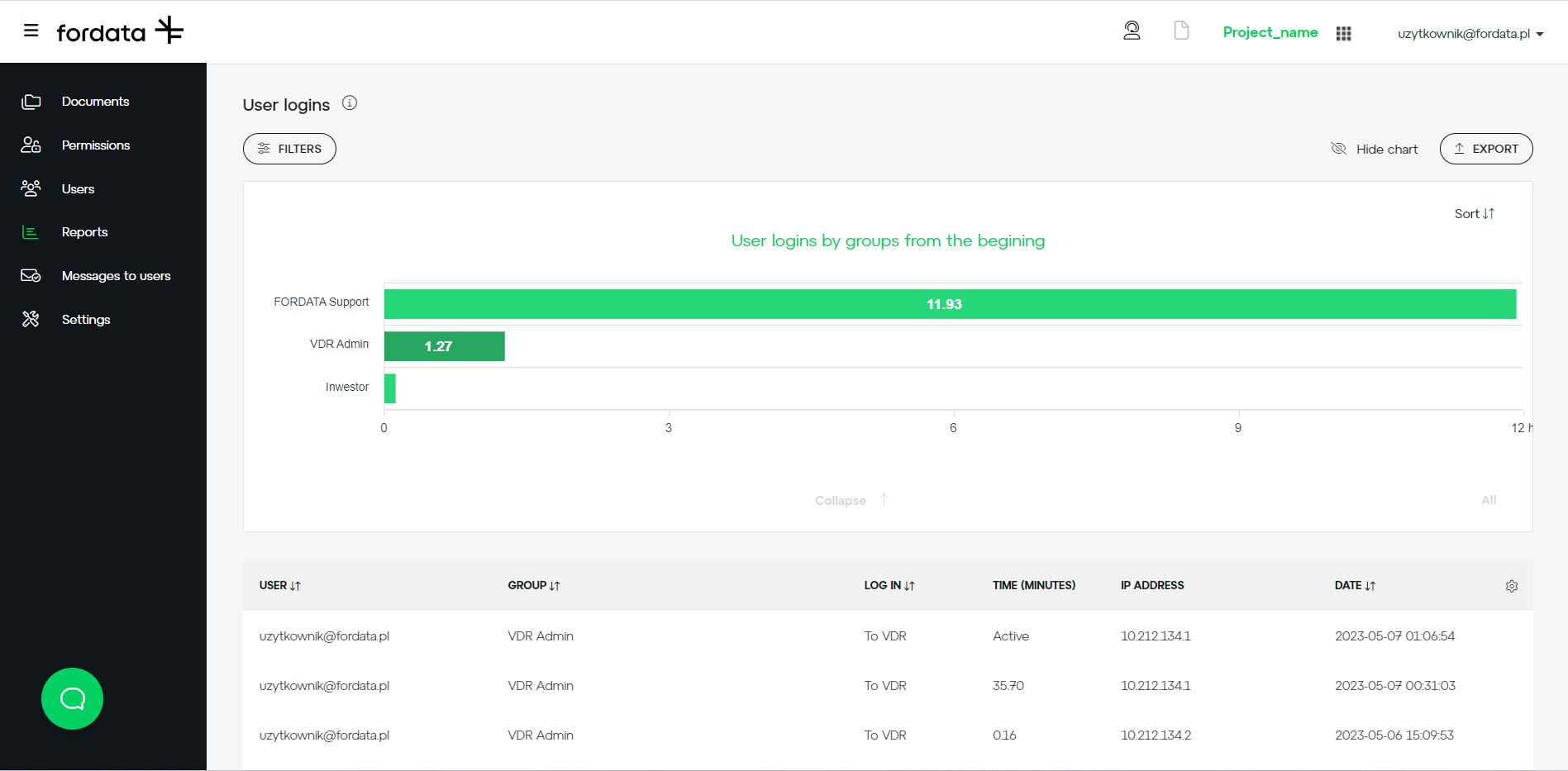This screenshot has height=771, width=1568.
Task: Open the Users section from the sidebar
Action: (31, 188)
